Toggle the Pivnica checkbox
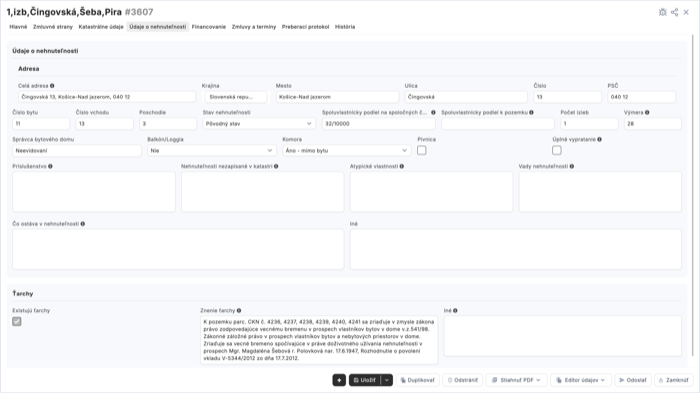The image size is (700, 393). coord(421,151)
